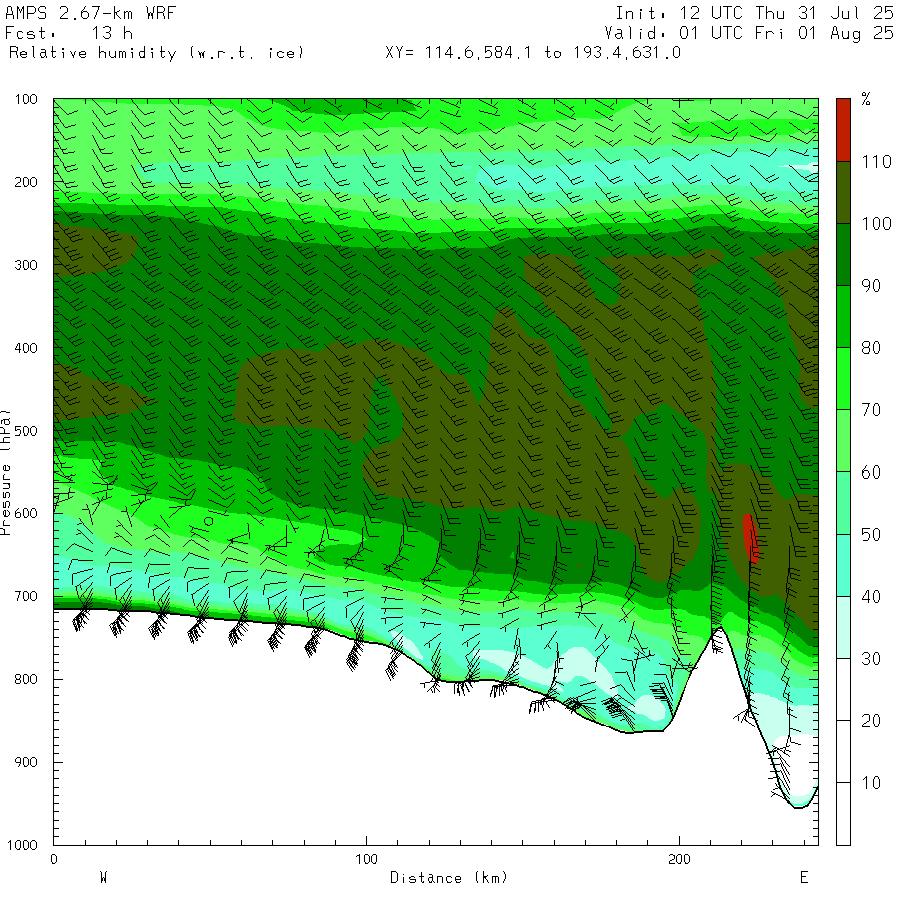Click the 30-40% pale aqua legend segment
Image resolution: width=900 pixels, height=900 pixels.
[x=843, y=627]
